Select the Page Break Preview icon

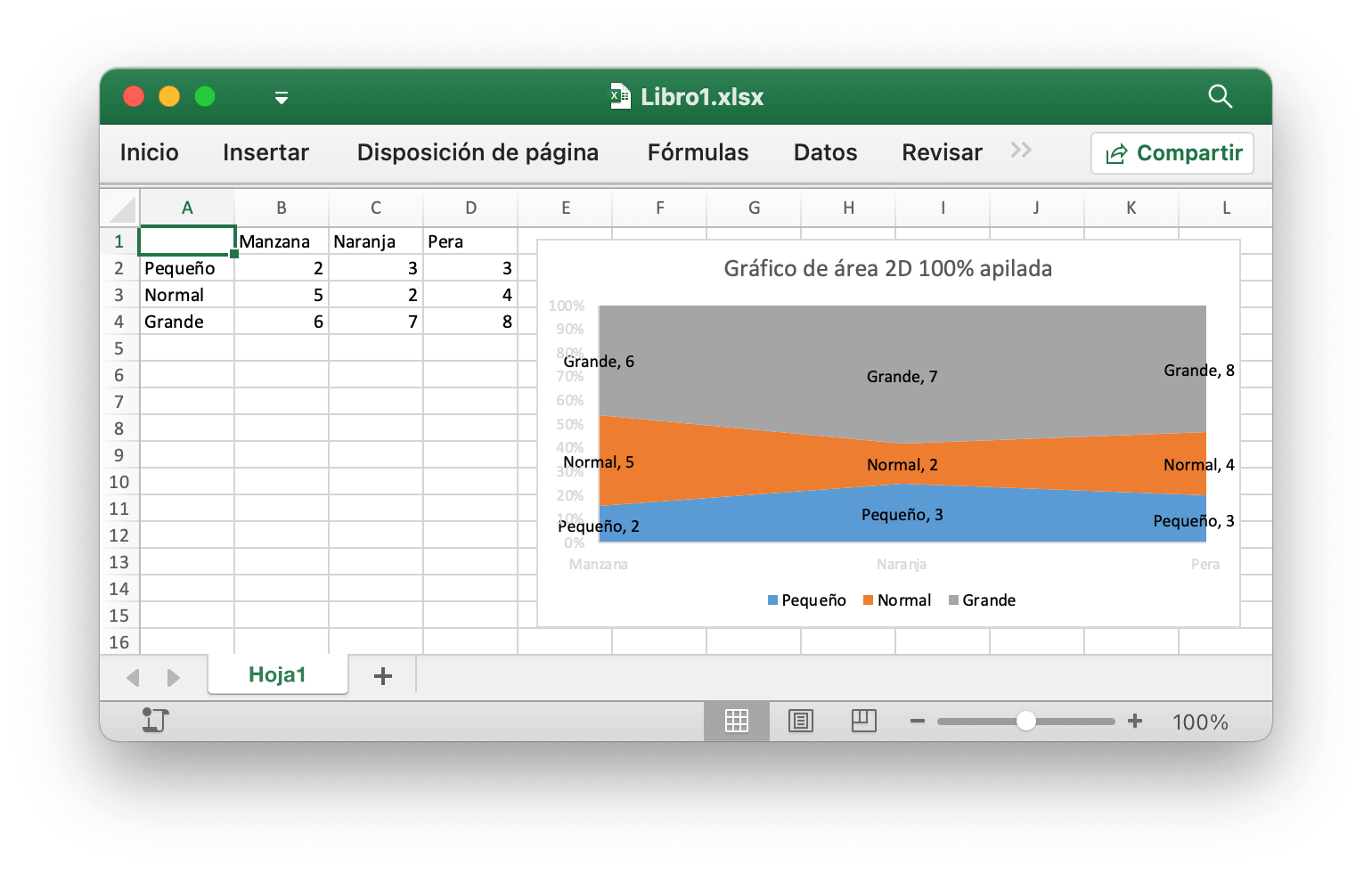tap(863, 721)
